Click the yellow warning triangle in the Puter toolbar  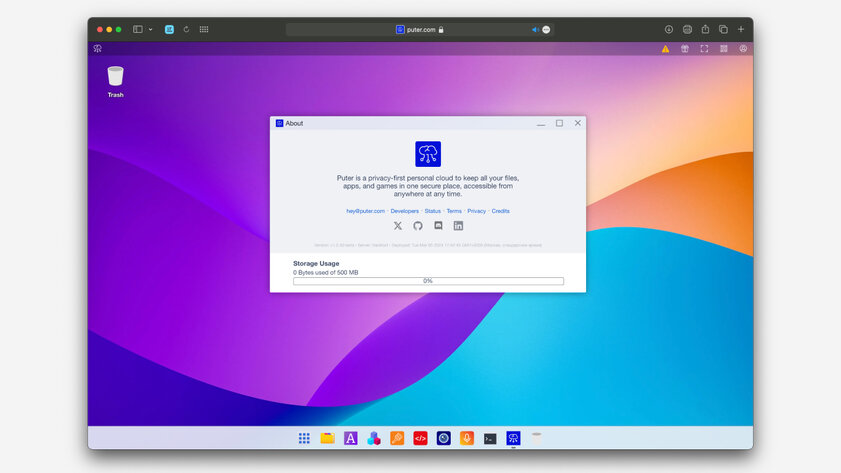tap(665, 49)
